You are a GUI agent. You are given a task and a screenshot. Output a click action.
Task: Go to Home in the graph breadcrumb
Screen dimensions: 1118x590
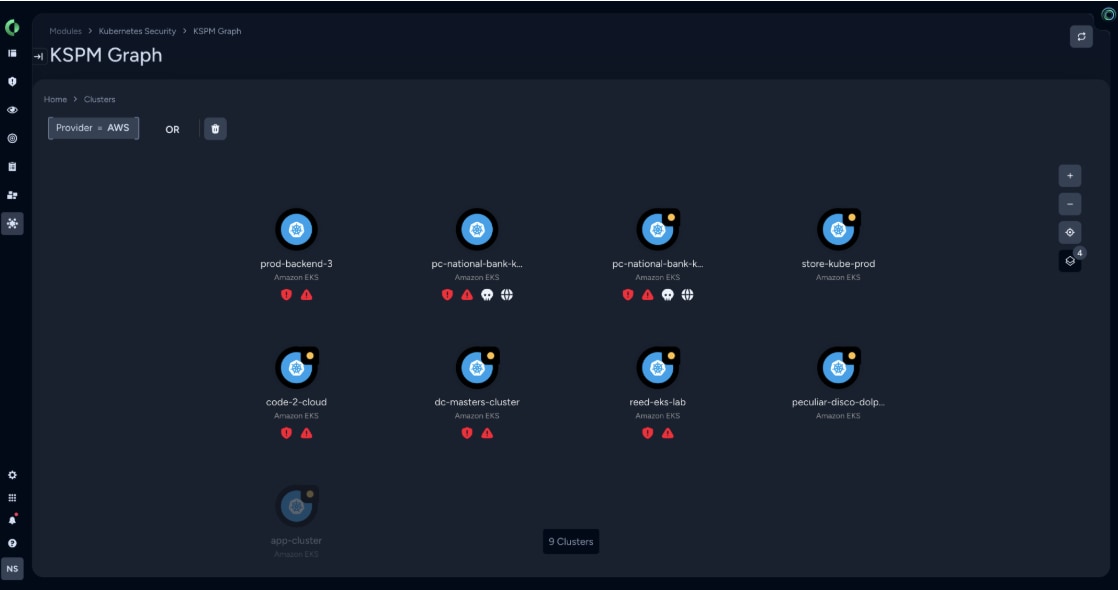pyautogui.click(x=55, y=99)
